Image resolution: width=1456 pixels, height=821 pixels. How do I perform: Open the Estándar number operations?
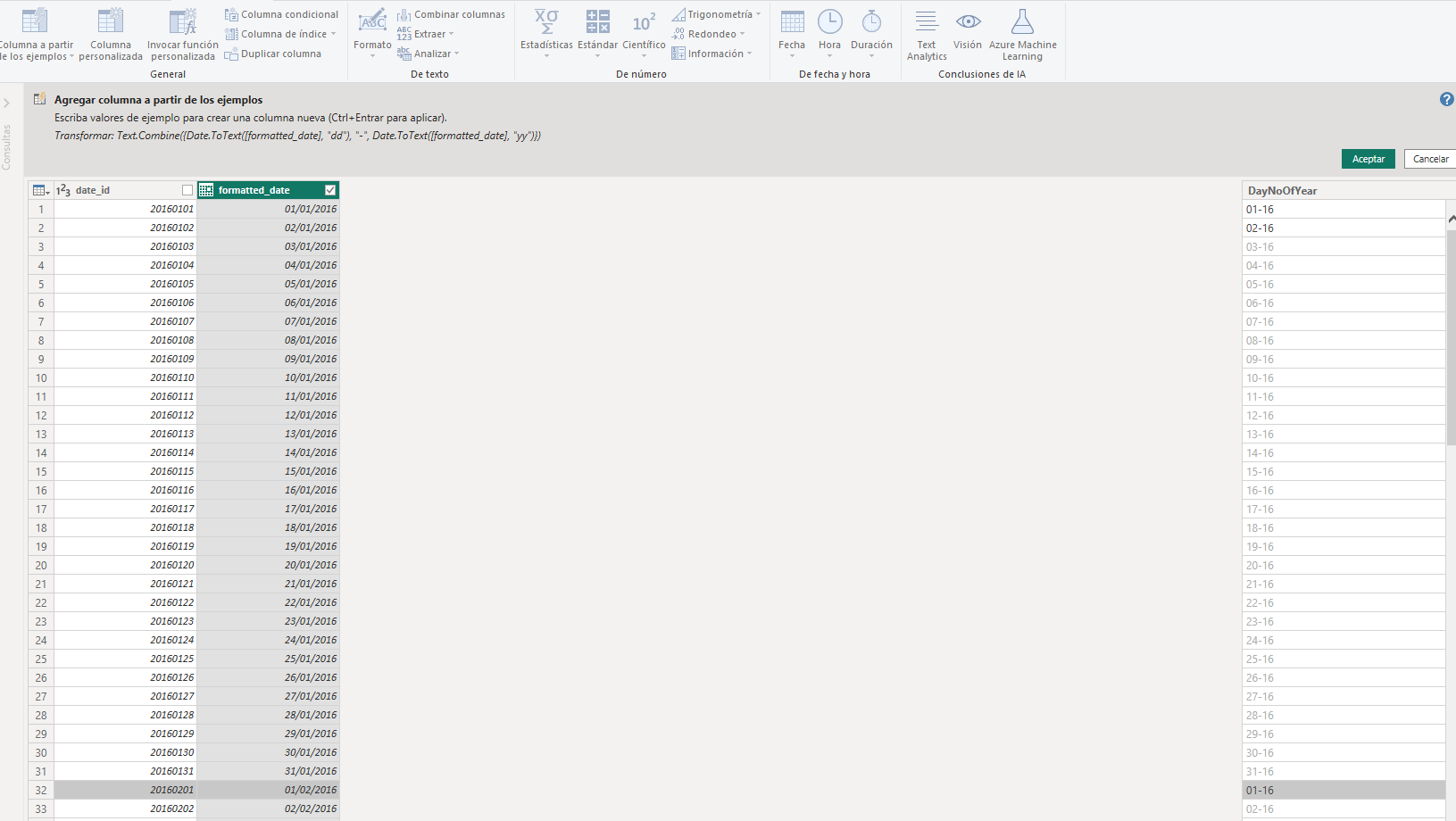point(597,33)
